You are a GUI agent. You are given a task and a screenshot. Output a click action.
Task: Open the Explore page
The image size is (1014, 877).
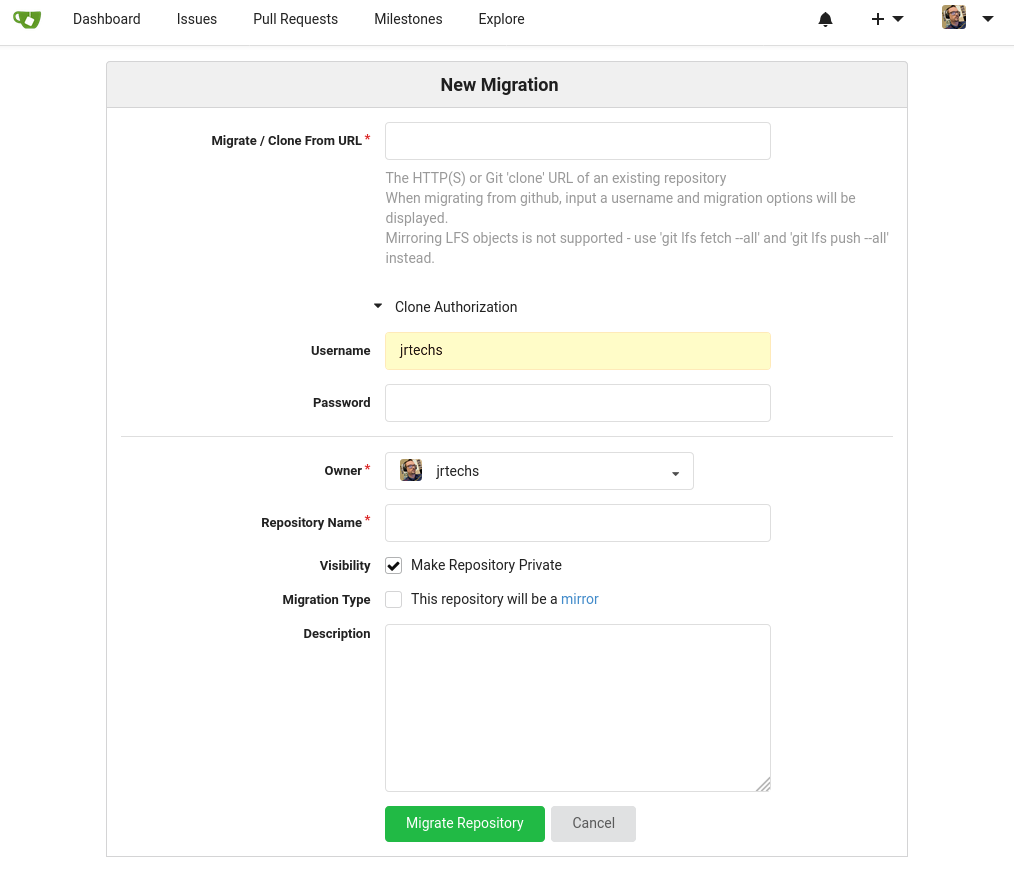[501, 19]
